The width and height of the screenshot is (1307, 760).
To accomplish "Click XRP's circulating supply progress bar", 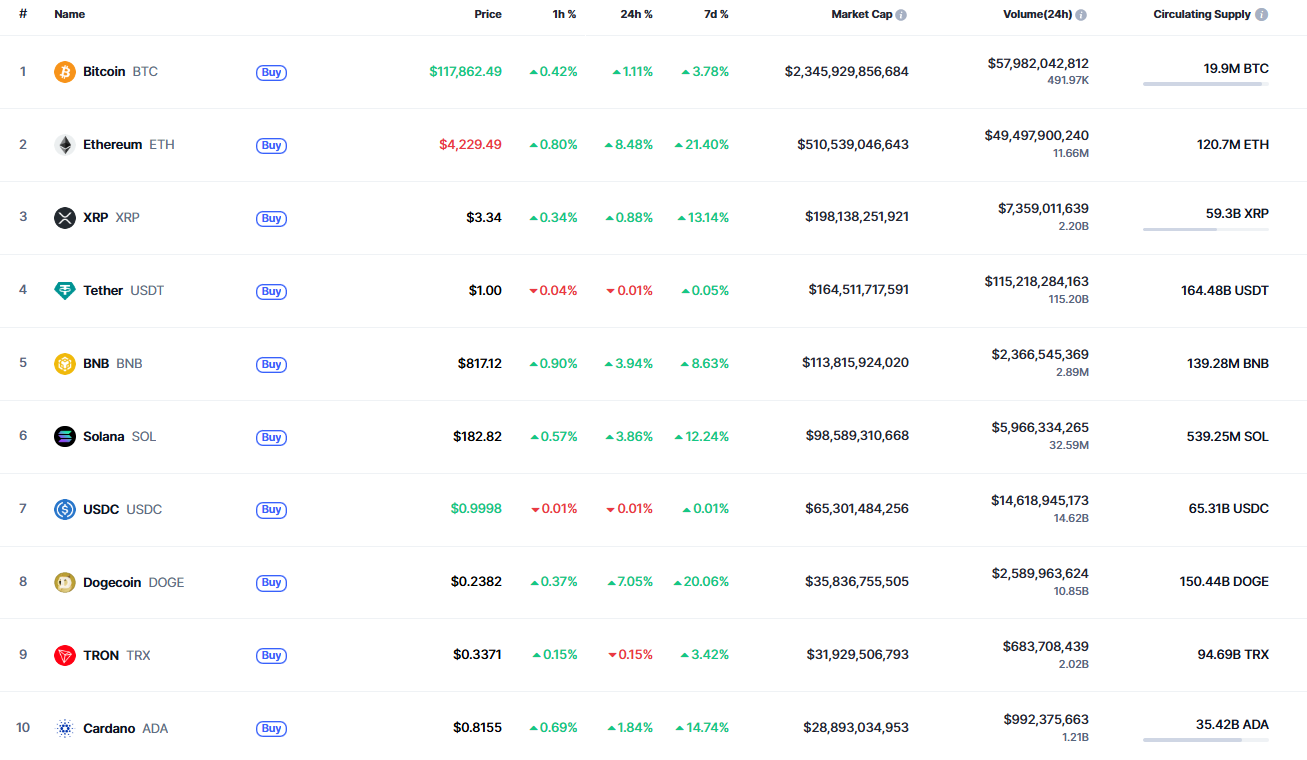I will tap(1205, 230).
